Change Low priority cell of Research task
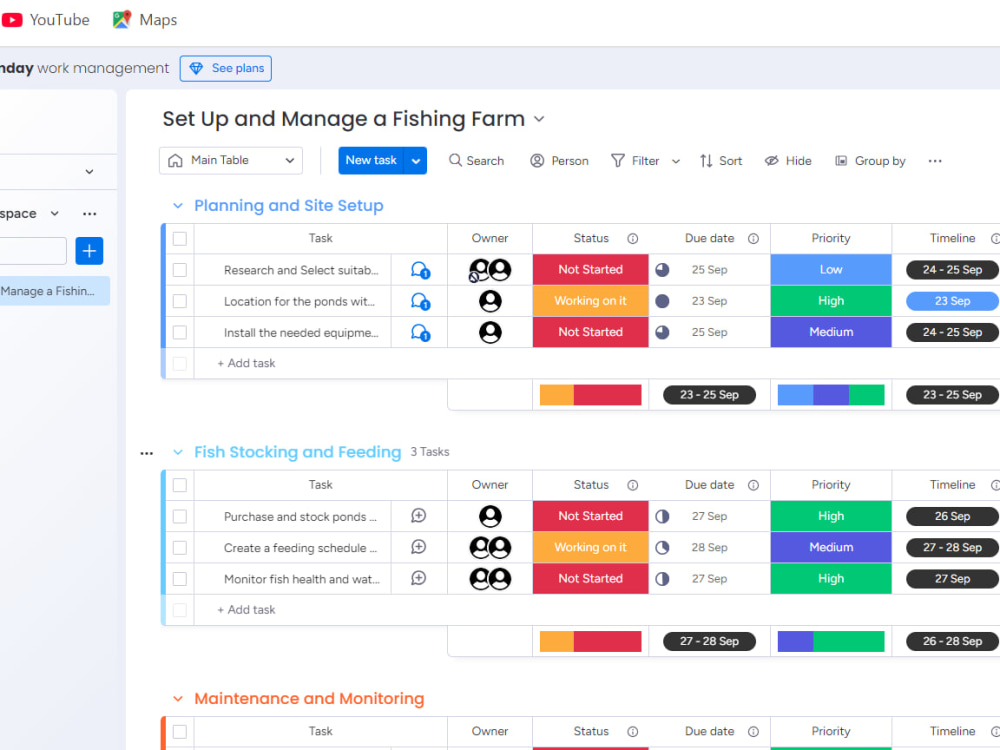Viewport: 1000px width, 750px height. point(831,270)
